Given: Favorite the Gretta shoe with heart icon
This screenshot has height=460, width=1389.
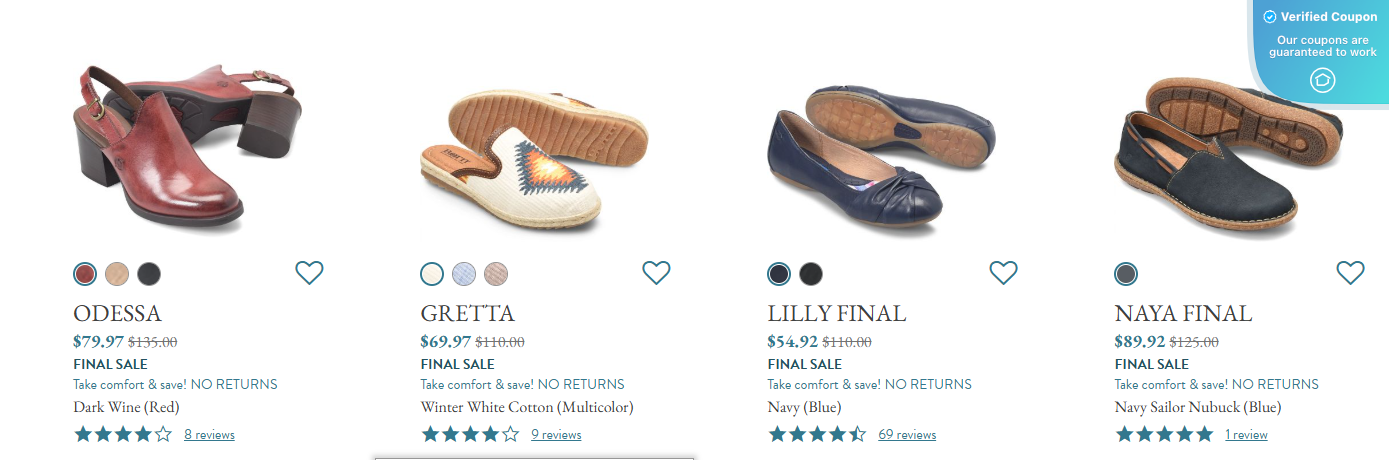Looking at the screenshot, I should (x=656, y=272).
